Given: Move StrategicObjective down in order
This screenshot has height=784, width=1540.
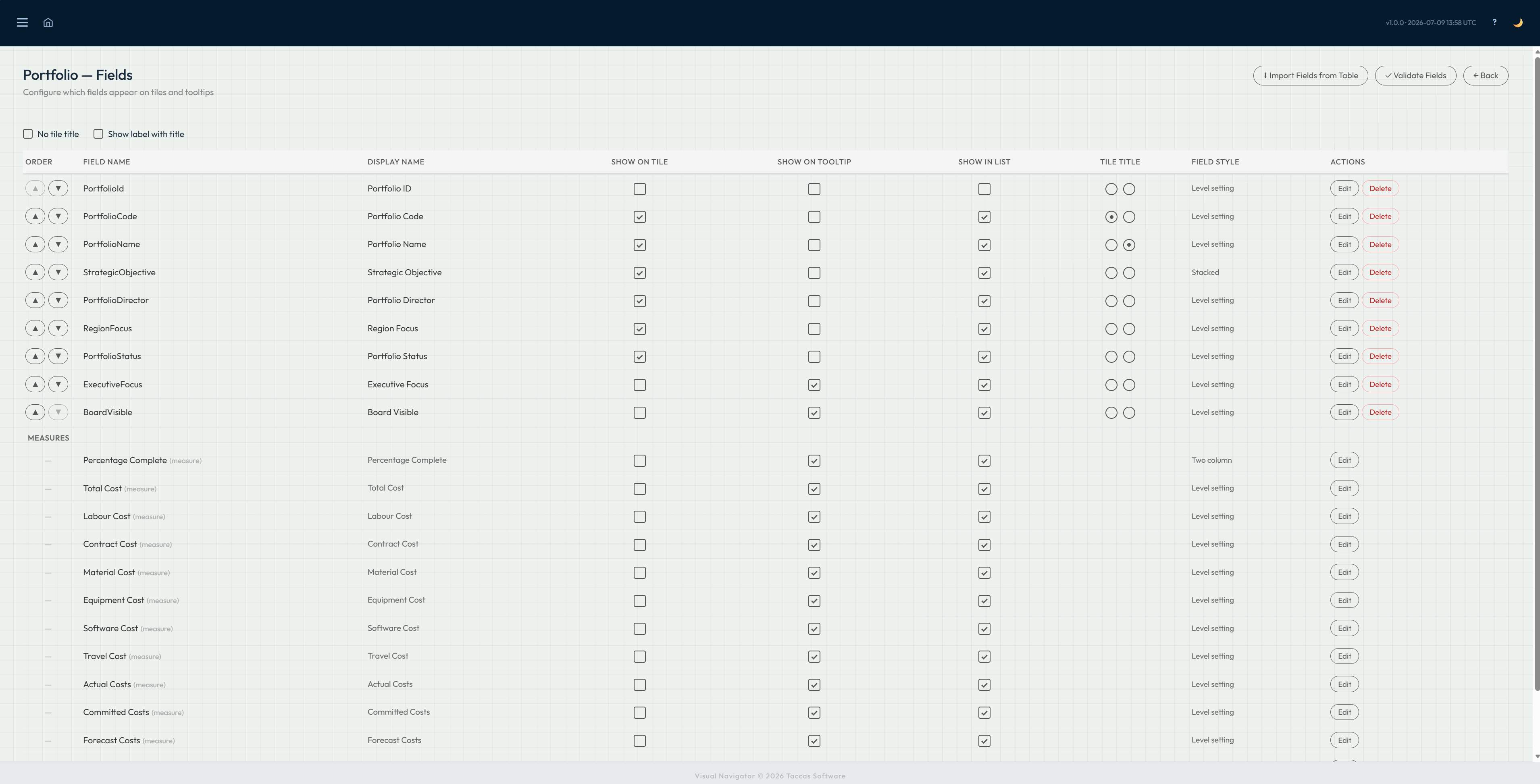Looking at the screenshot, I should (58, 272).
